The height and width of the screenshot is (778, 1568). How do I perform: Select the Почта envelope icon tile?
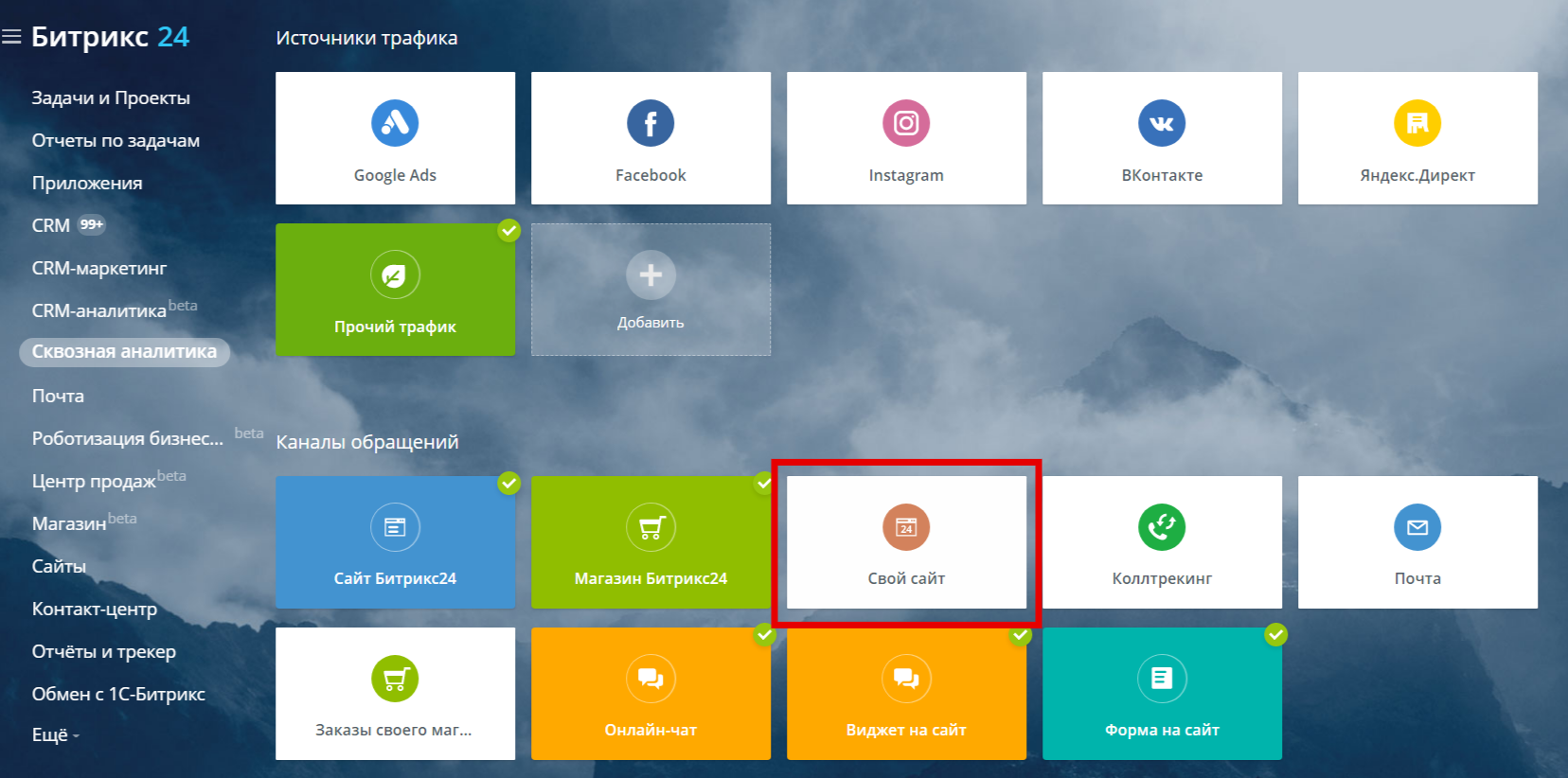pos(1417,527)
